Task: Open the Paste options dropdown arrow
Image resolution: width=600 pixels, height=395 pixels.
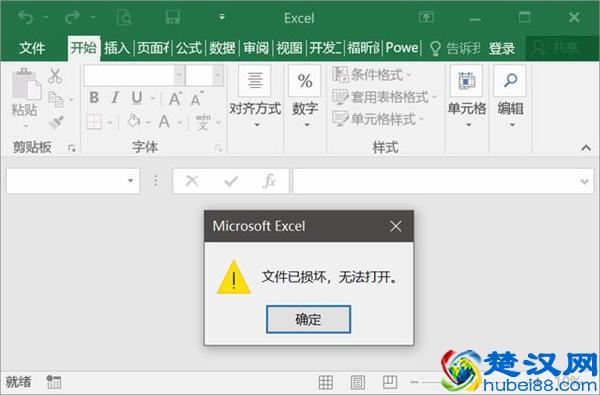Action: [x=26, y=126]
